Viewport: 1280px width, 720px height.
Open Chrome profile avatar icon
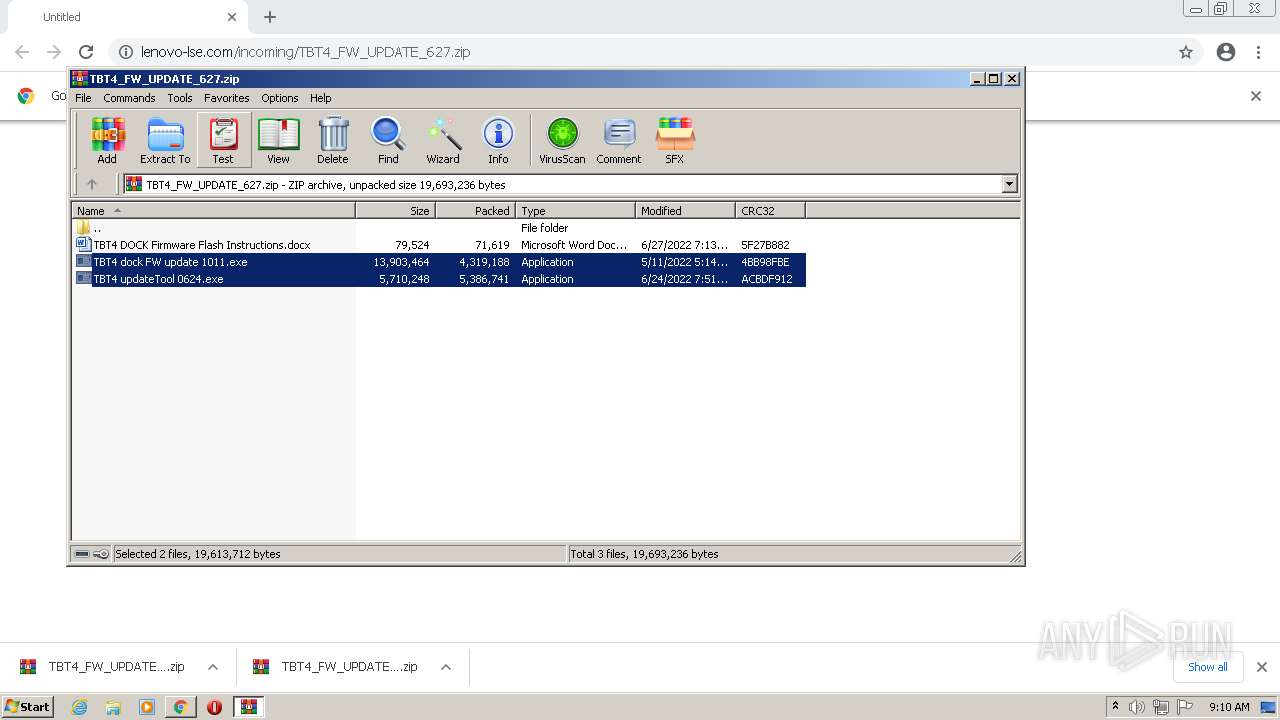pos(1226,52)
